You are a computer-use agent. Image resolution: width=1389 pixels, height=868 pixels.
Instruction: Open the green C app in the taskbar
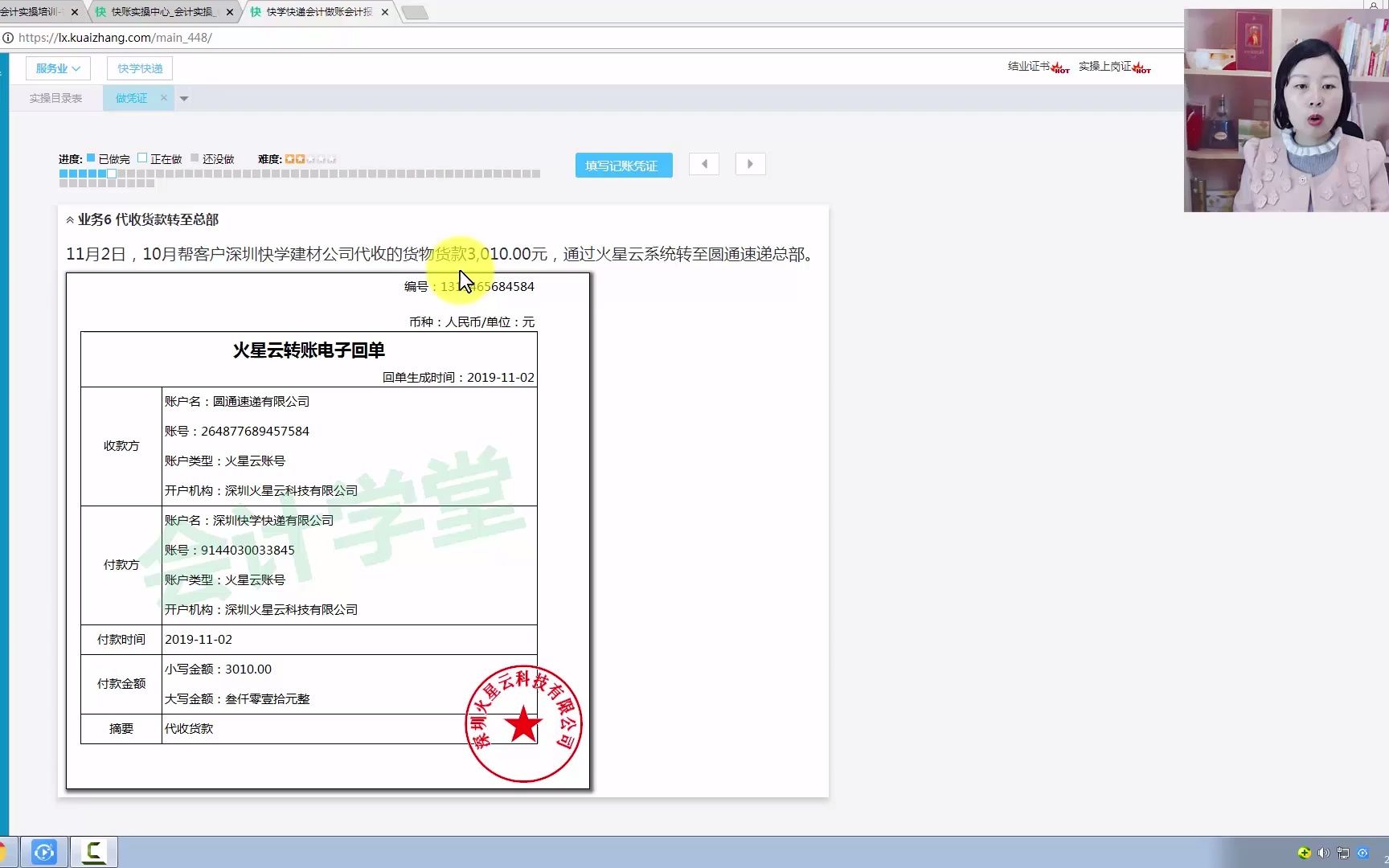tap(94, 852)
